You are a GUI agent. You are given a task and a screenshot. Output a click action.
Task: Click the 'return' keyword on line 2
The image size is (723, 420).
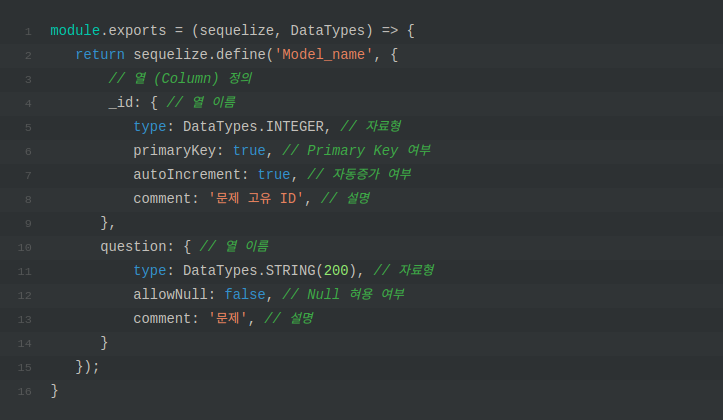(100, 55)
